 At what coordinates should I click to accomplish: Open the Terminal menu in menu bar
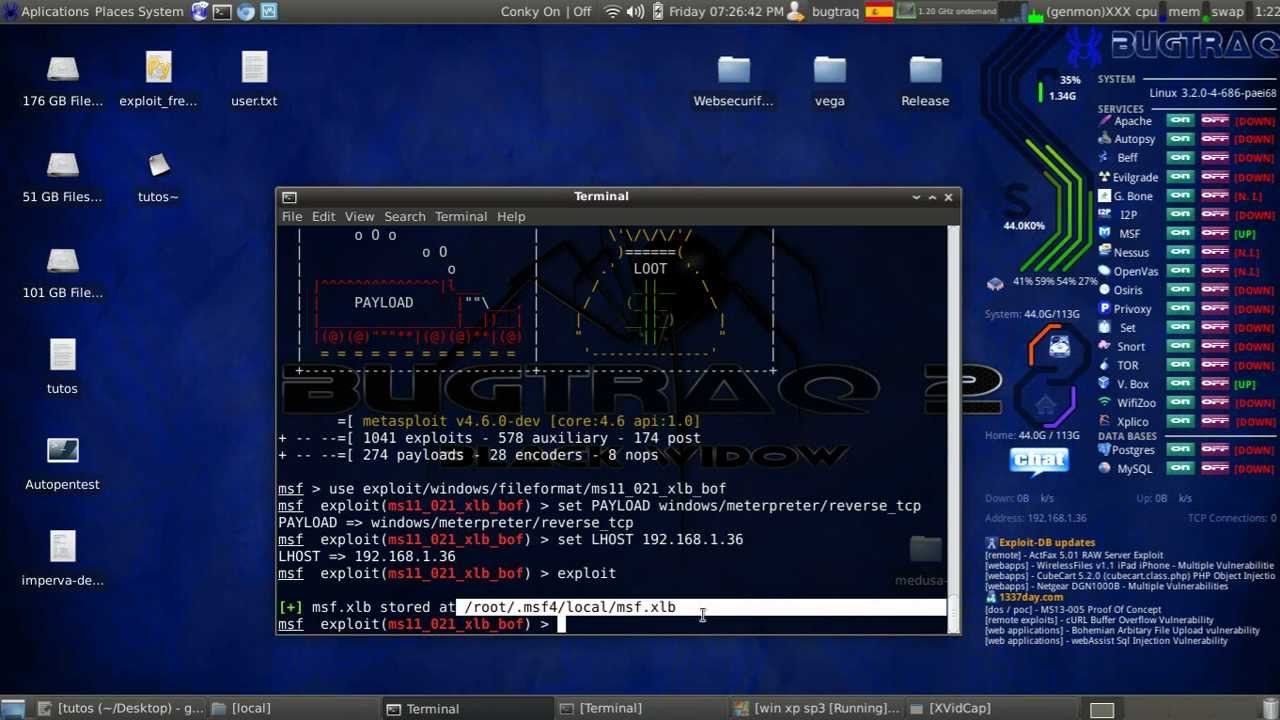point(461,216)
